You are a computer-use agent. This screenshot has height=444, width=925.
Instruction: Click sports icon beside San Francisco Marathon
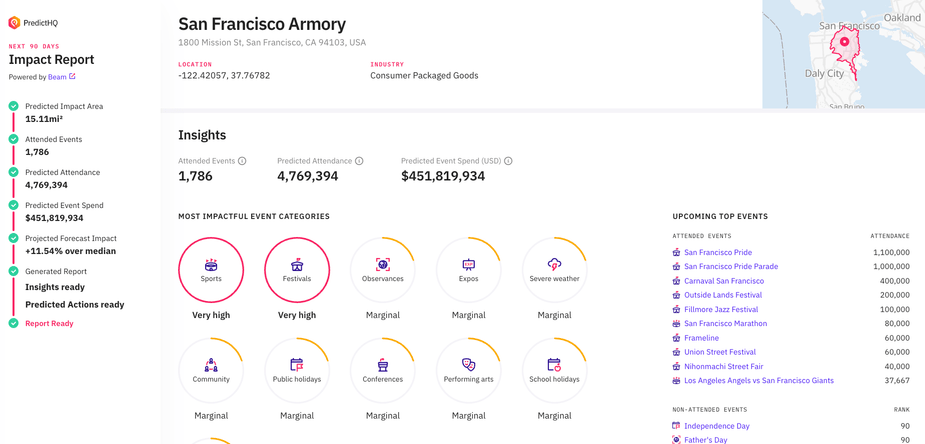click(x=677, y=324)
